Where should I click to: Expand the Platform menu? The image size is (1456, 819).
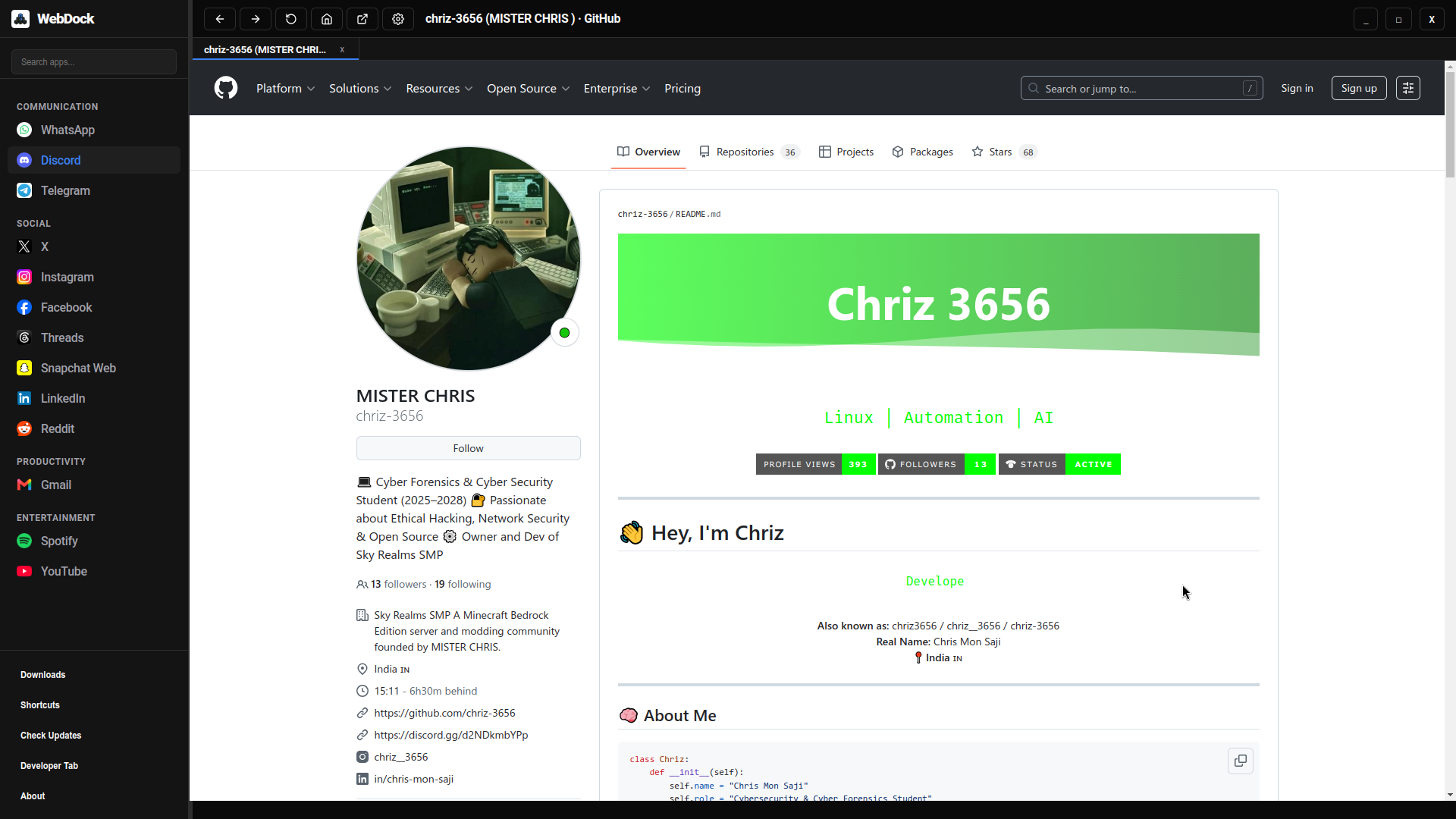click(285, 89)
